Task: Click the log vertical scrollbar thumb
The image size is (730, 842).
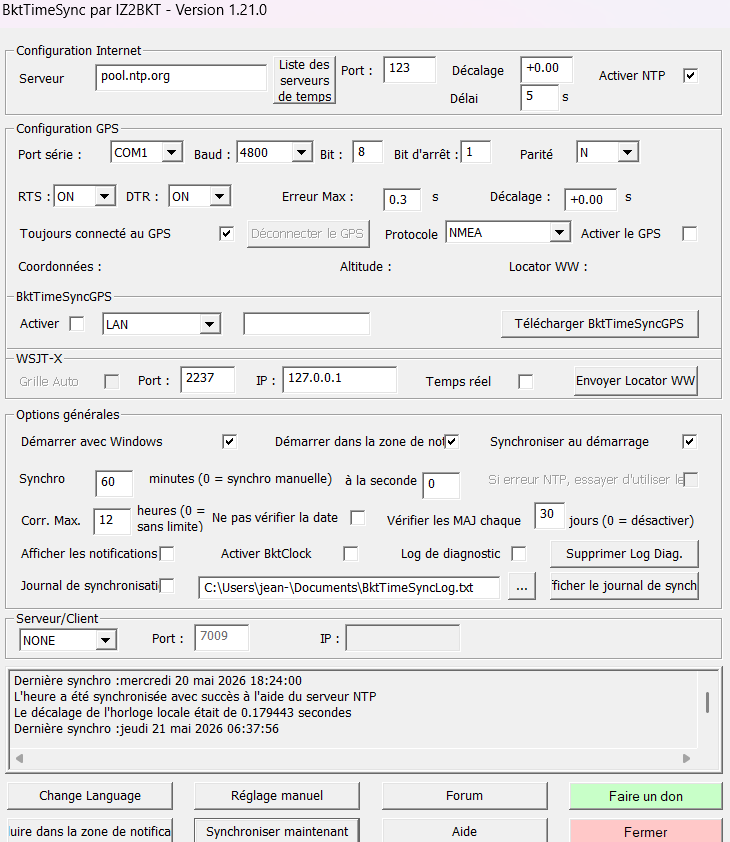Action: 707,702
